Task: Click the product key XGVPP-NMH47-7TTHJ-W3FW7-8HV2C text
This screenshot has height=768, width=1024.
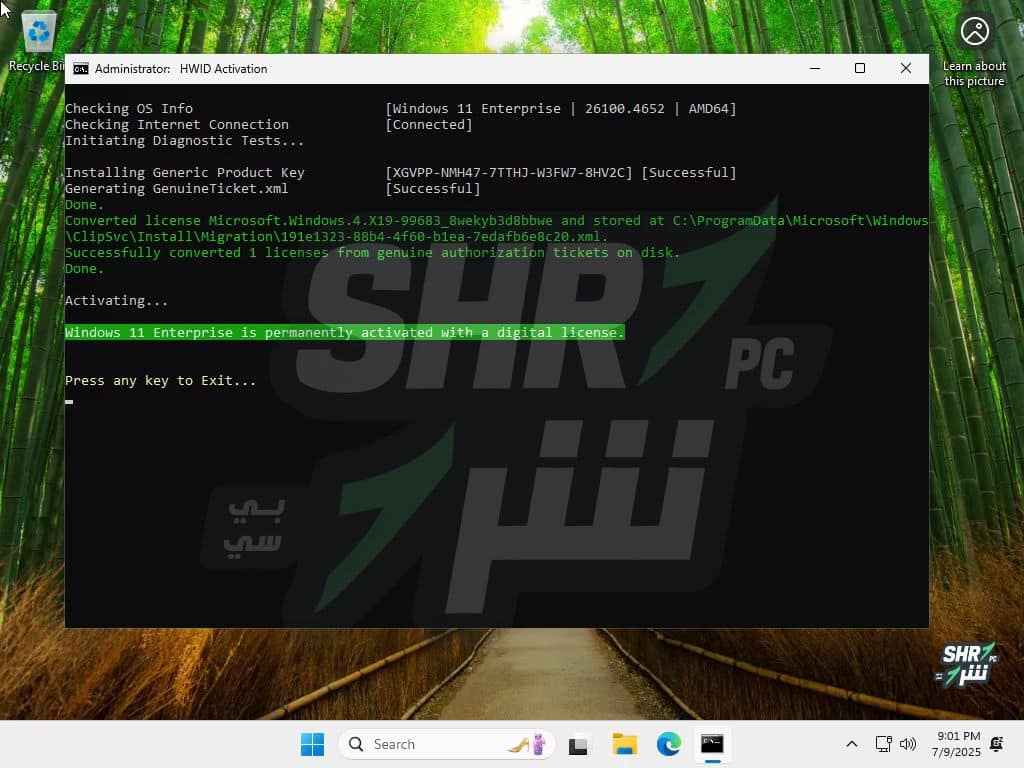Action: tap(509, 172)
